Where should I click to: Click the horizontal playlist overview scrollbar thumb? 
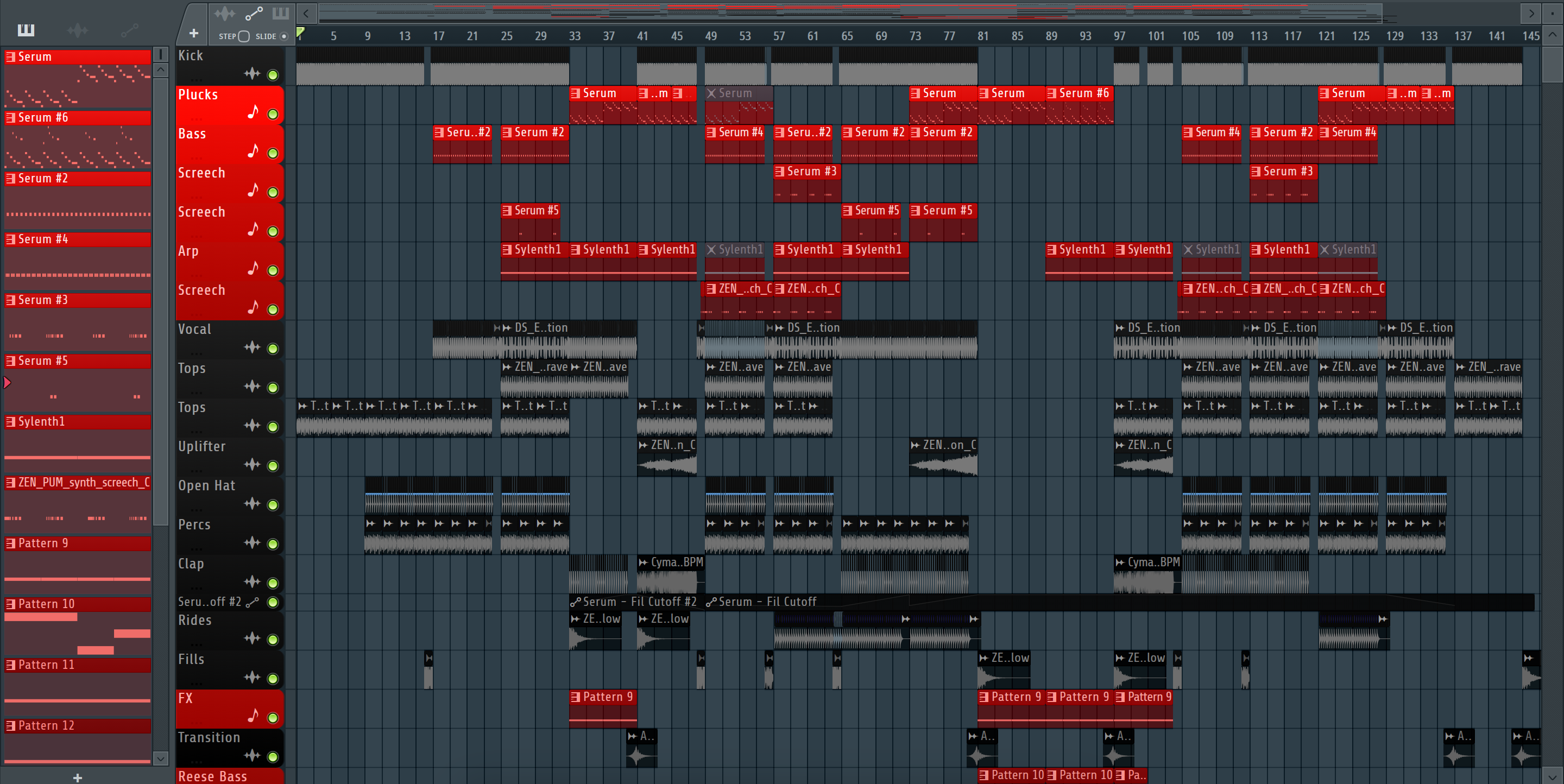point(850,12)
